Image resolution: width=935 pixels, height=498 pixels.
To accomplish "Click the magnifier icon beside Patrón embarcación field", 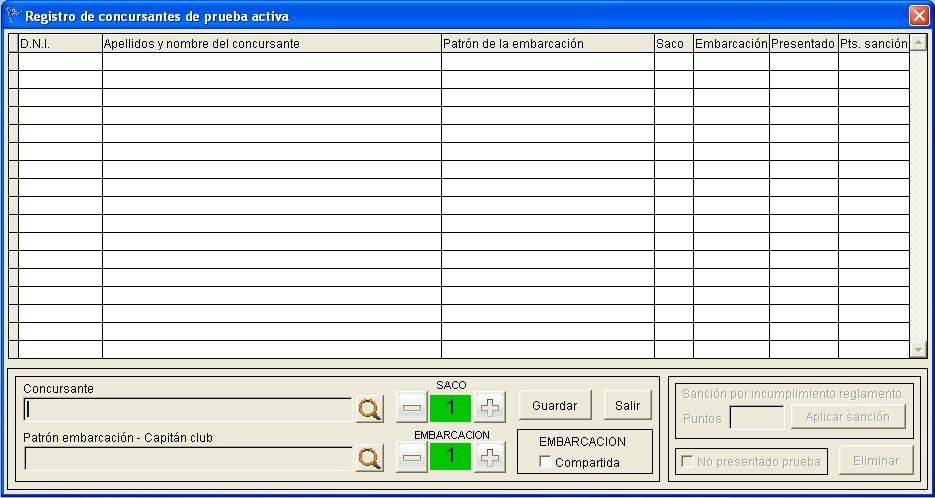I will pyautogui.click(x=370, y=458).
